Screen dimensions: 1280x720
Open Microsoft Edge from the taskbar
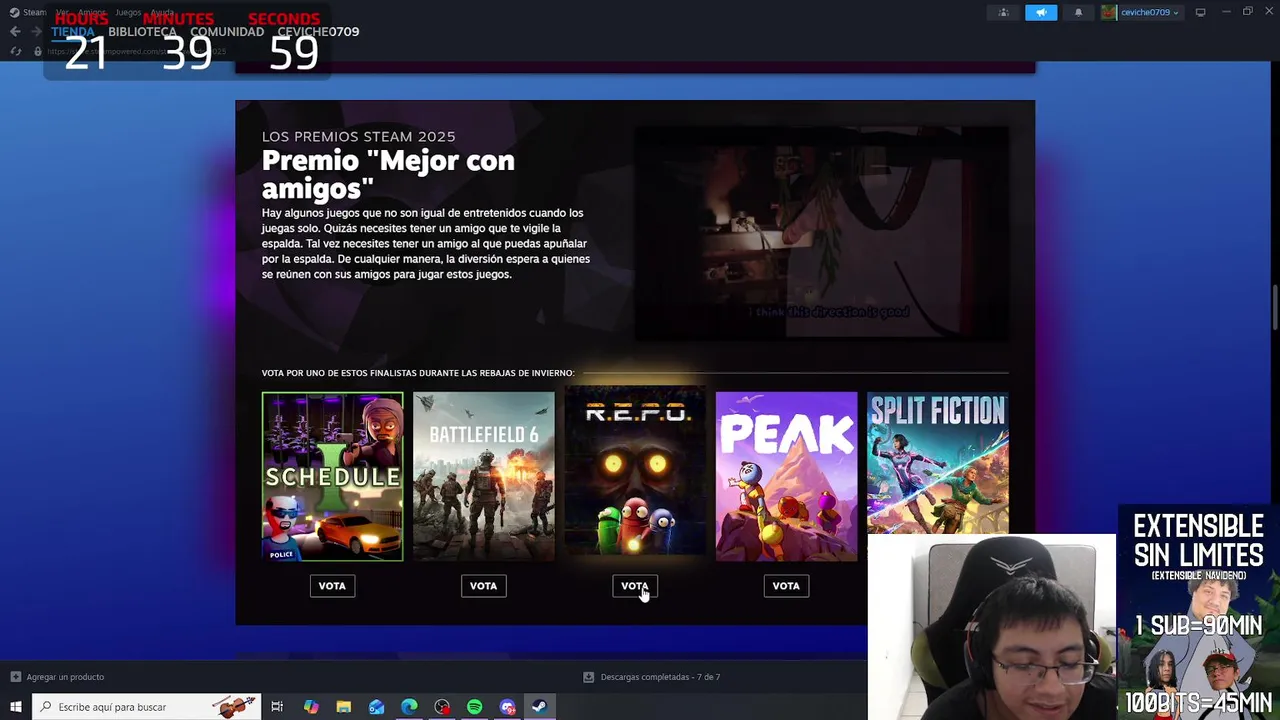tap(409, 707)
